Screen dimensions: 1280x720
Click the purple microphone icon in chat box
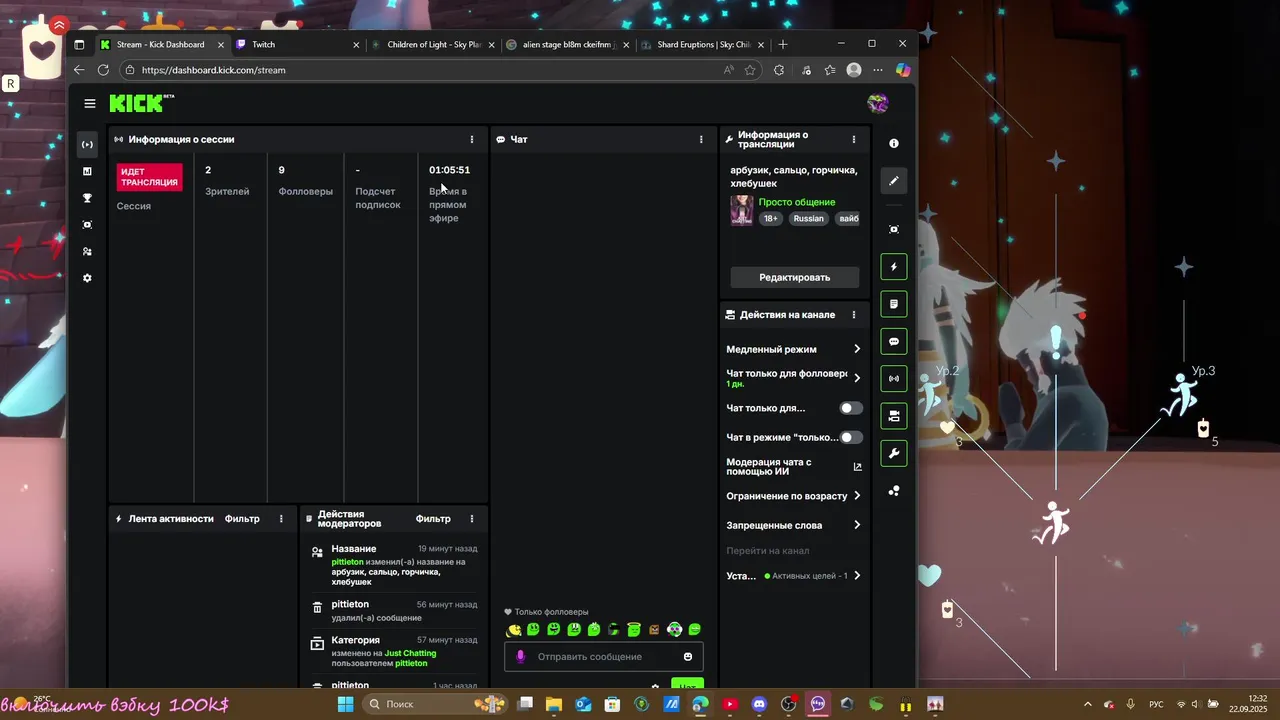520,657
